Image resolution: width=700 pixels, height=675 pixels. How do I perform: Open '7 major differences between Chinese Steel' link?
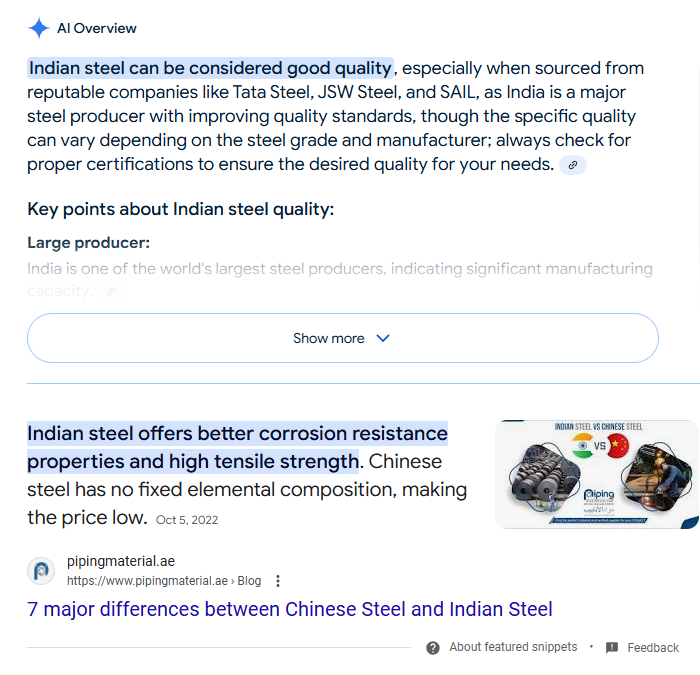tap(290, 609)
